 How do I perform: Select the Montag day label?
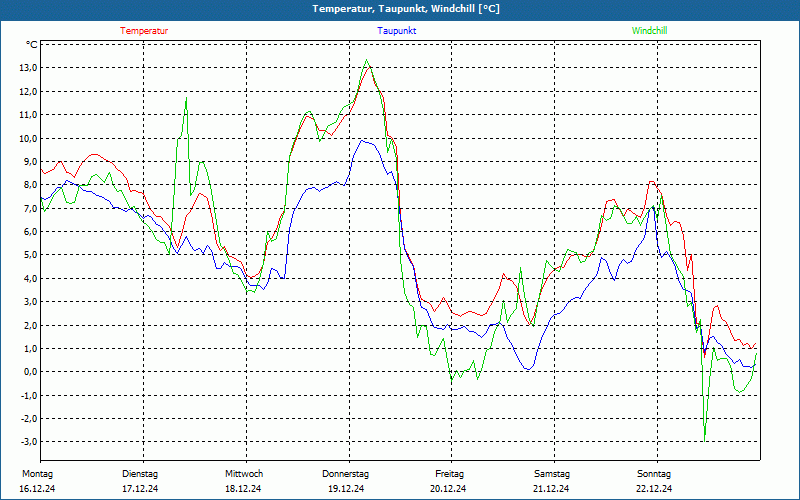(x=37, y=474)
